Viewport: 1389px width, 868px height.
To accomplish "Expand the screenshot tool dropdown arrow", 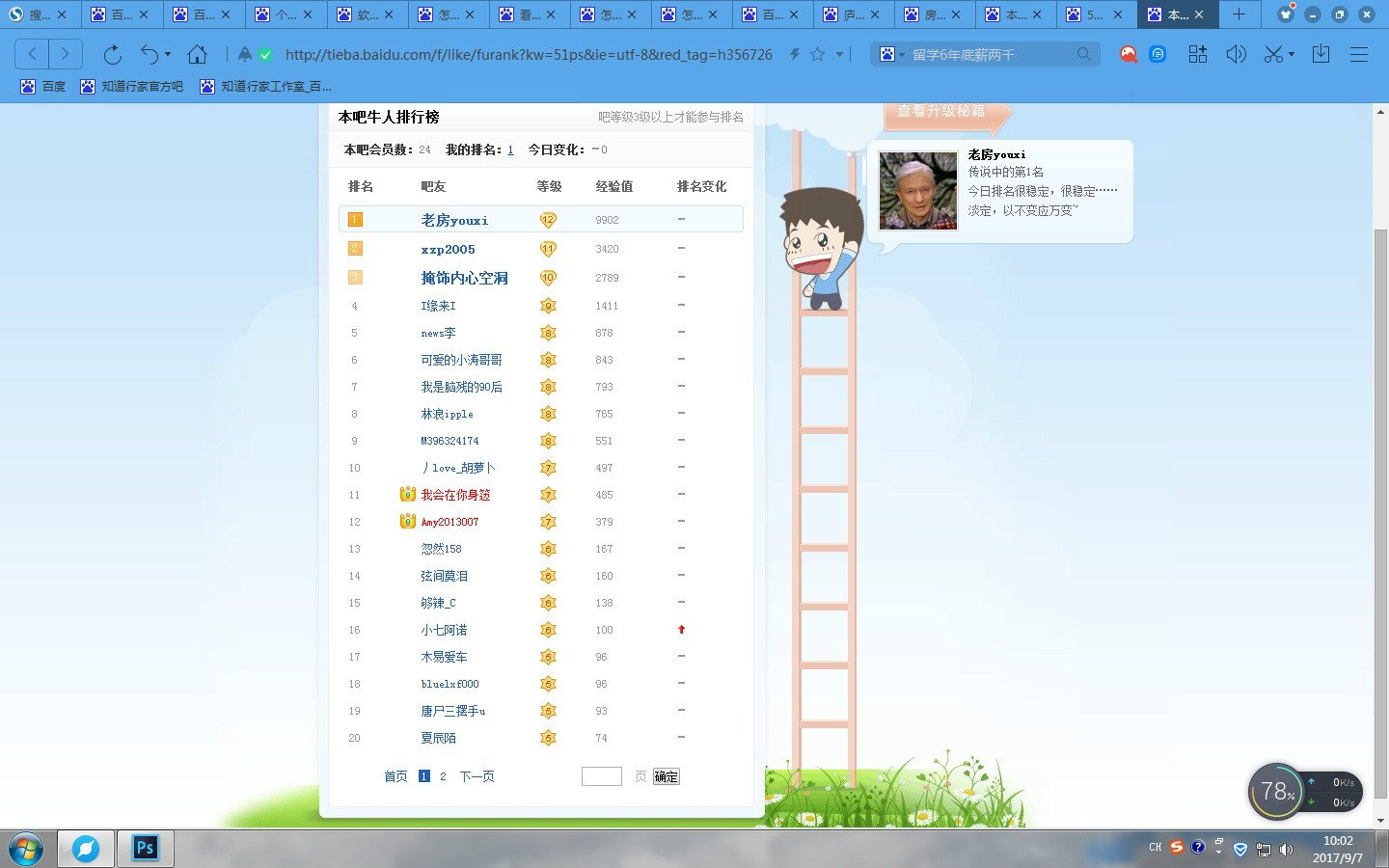I will [1290, 54].
